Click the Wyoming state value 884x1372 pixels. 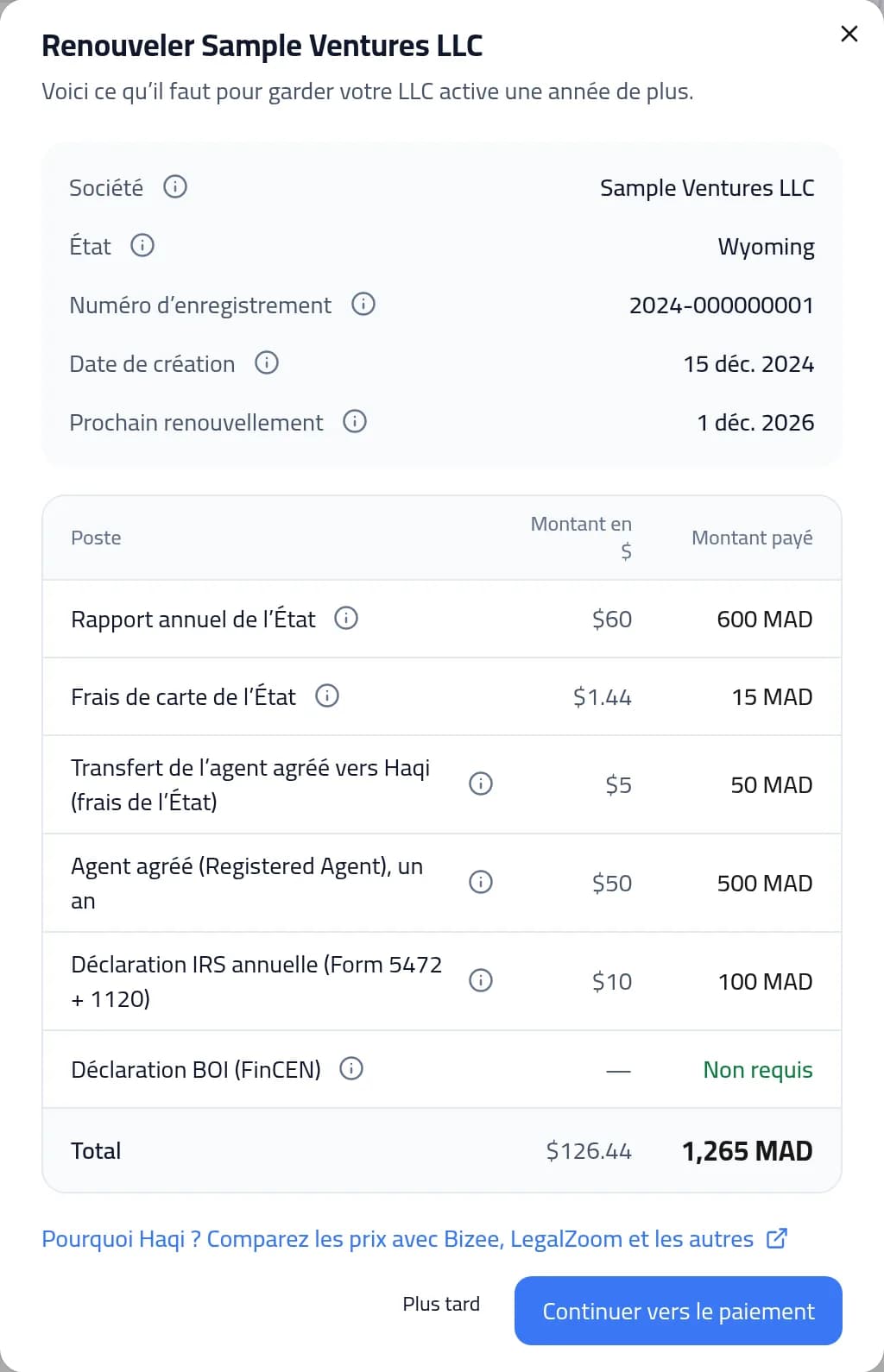coord(766,248)
